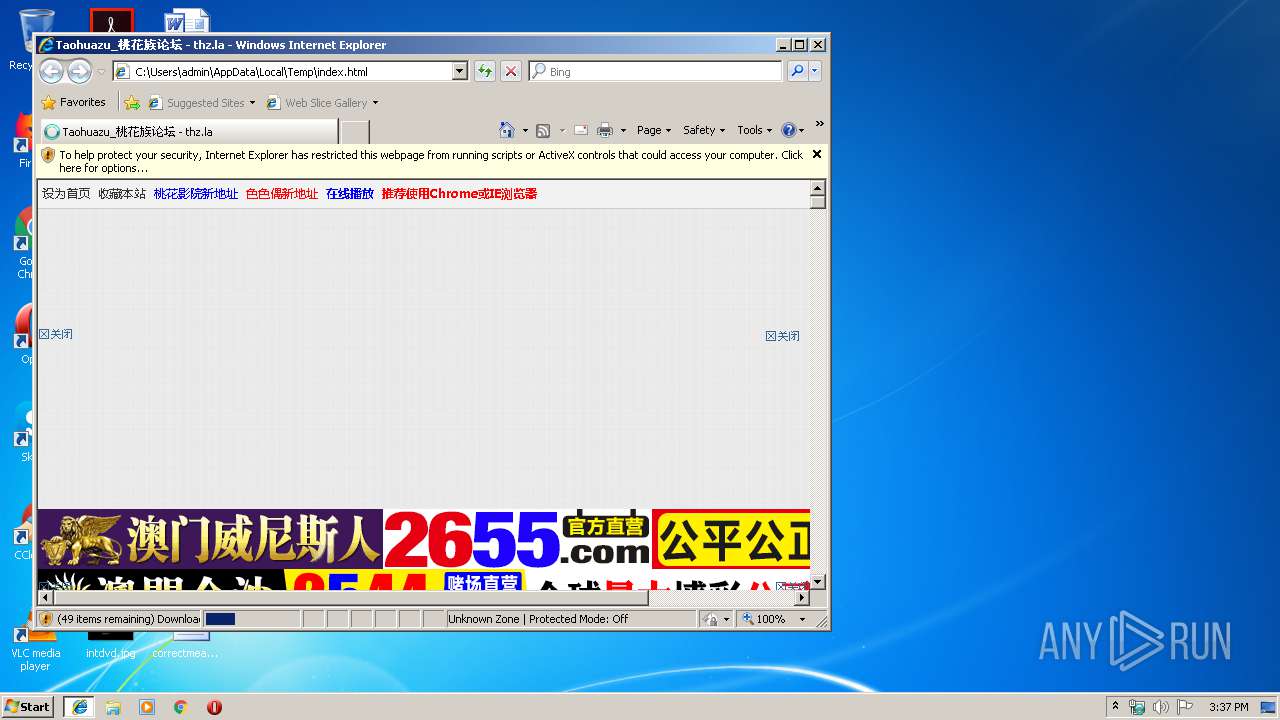1280x720 pixels.
Task: Click the search magnifier button
Action: [x=797, y=71]
